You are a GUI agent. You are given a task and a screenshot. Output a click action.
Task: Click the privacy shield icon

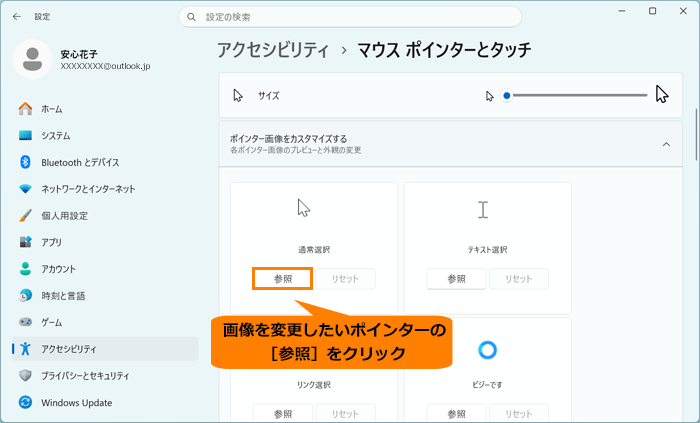pyautogui.click(x=25, y=375)
